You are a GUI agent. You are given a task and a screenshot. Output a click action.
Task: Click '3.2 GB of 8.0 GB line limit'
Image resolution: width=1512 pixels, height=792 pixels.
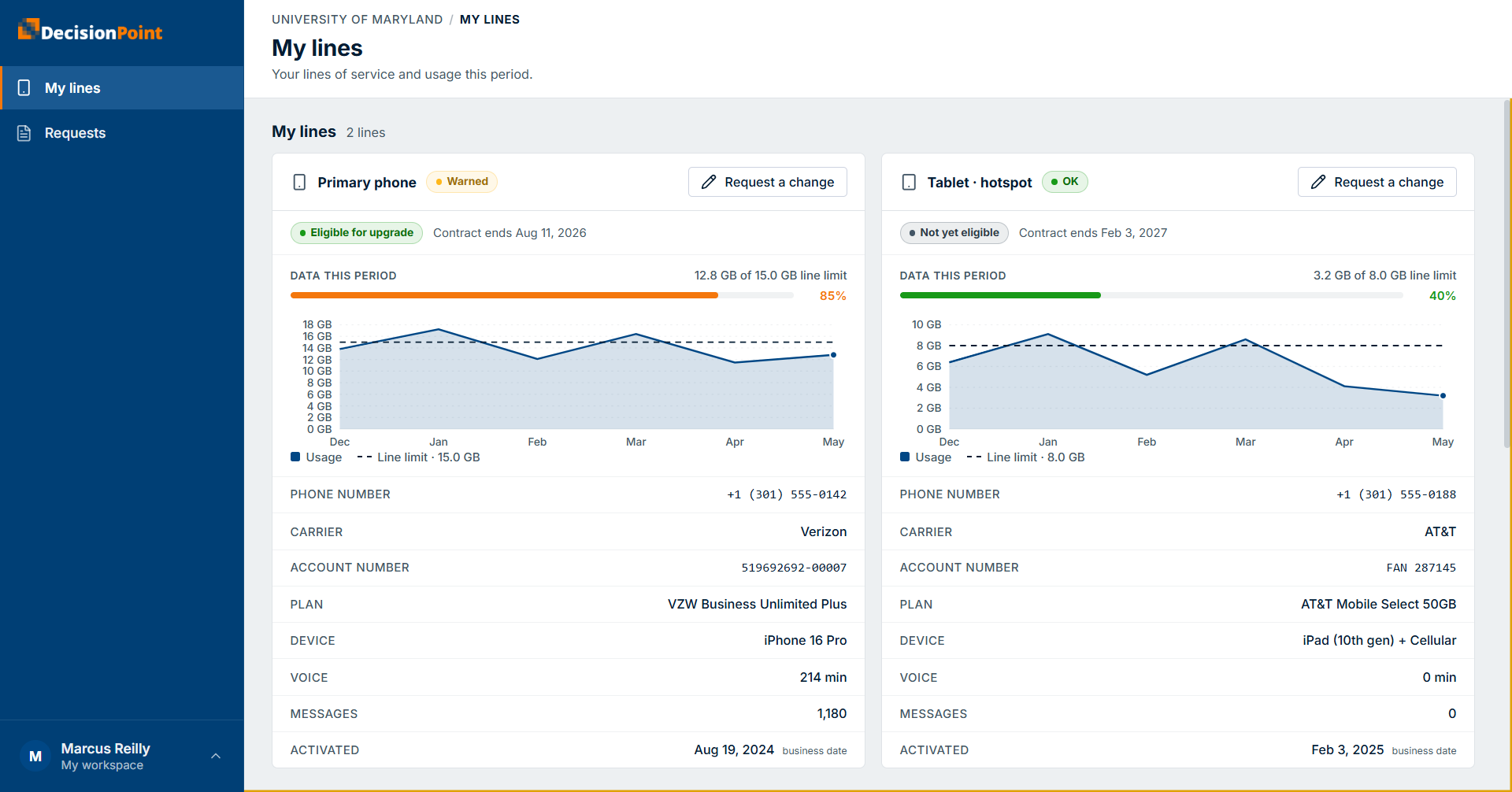point(1384,275)
